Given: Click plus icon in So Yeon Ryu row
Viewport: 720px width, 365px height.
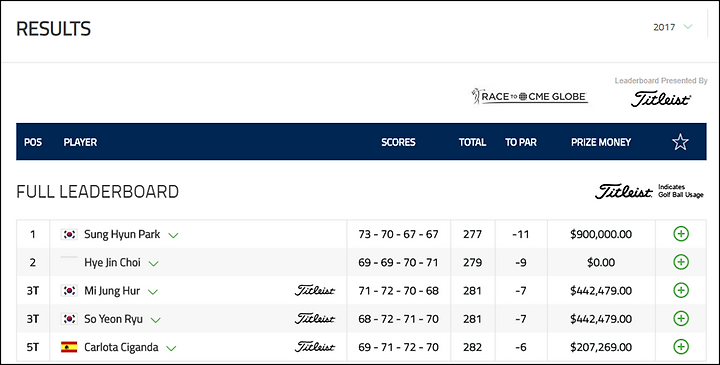Looking at the screenshot, I should [x=681, y=319].
